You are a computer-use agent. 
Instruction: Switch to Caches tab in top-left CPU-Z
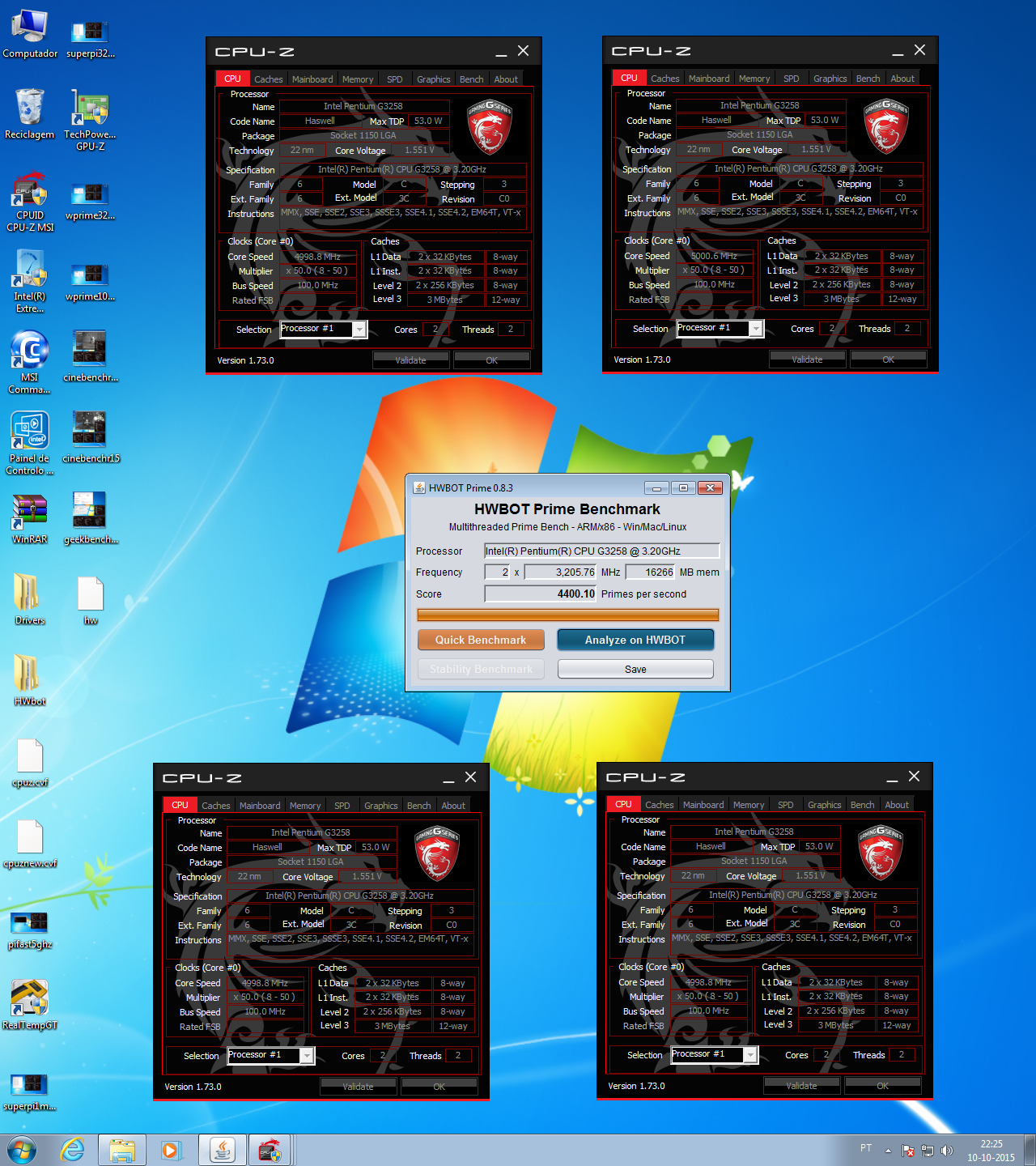[x=268, y=79]
